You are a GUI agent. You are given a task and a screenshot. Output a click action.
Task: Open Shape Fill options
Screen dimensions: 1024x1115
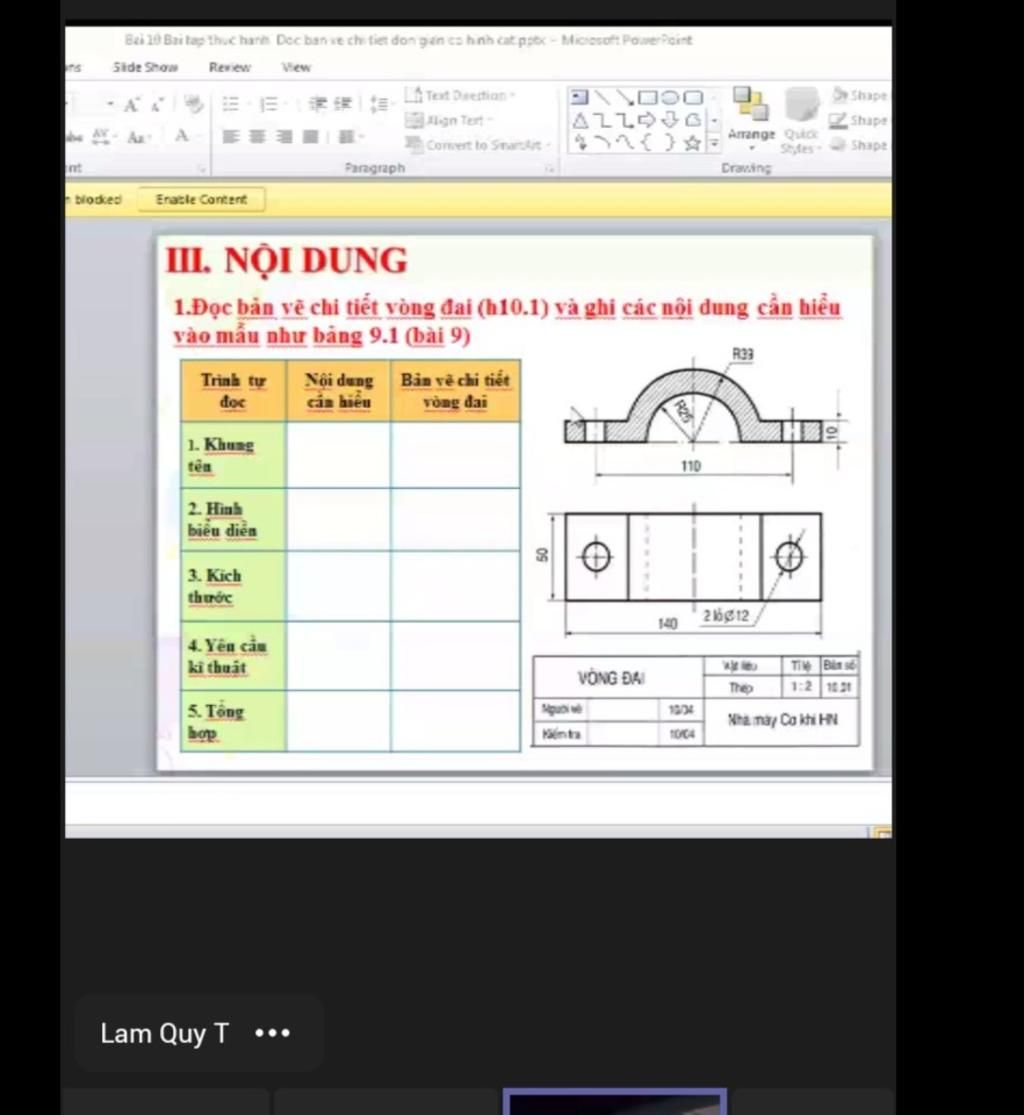tap(860, 95)
